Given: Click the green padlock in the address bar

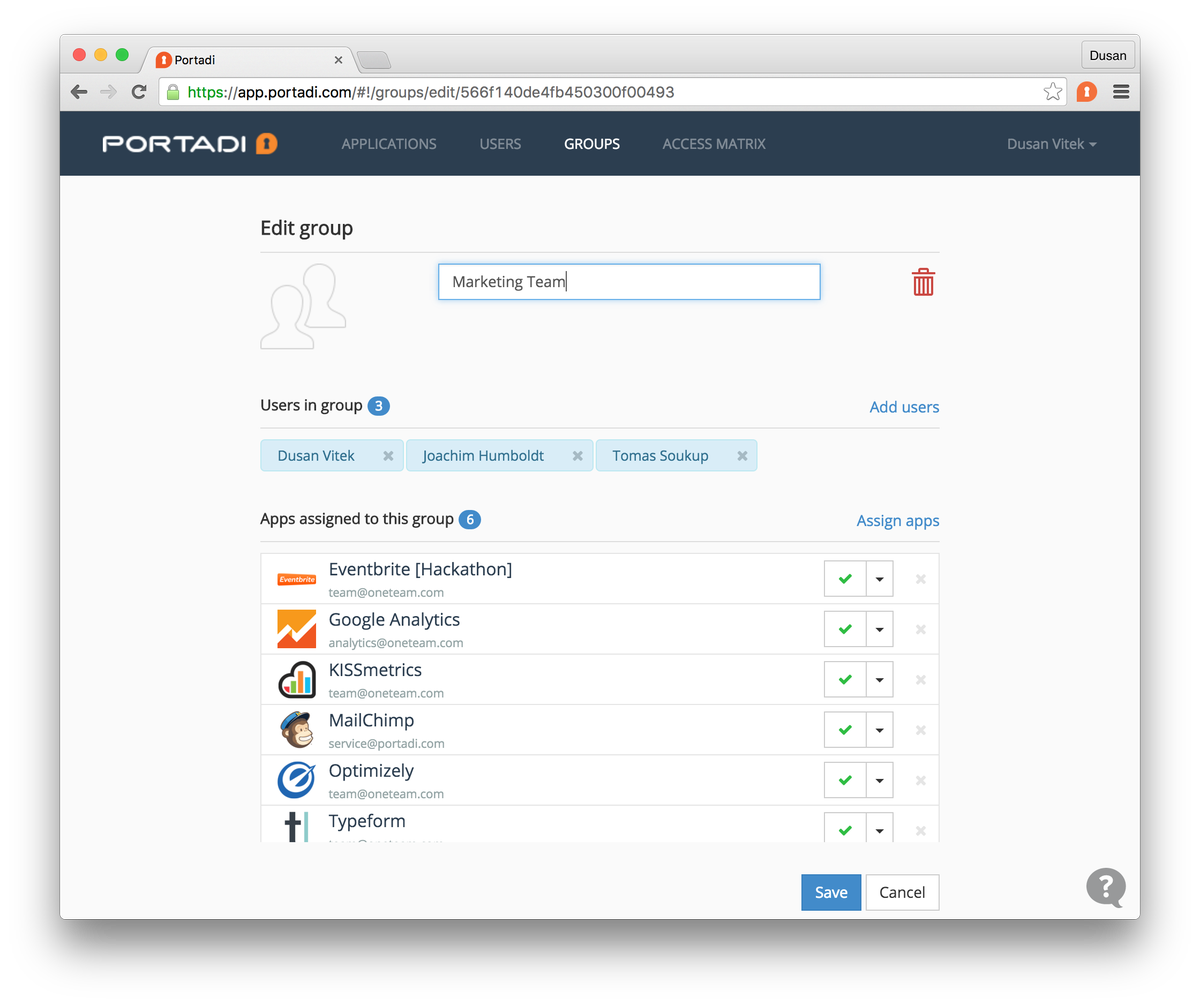Looking at the screenshot, I should click(173, 92).
